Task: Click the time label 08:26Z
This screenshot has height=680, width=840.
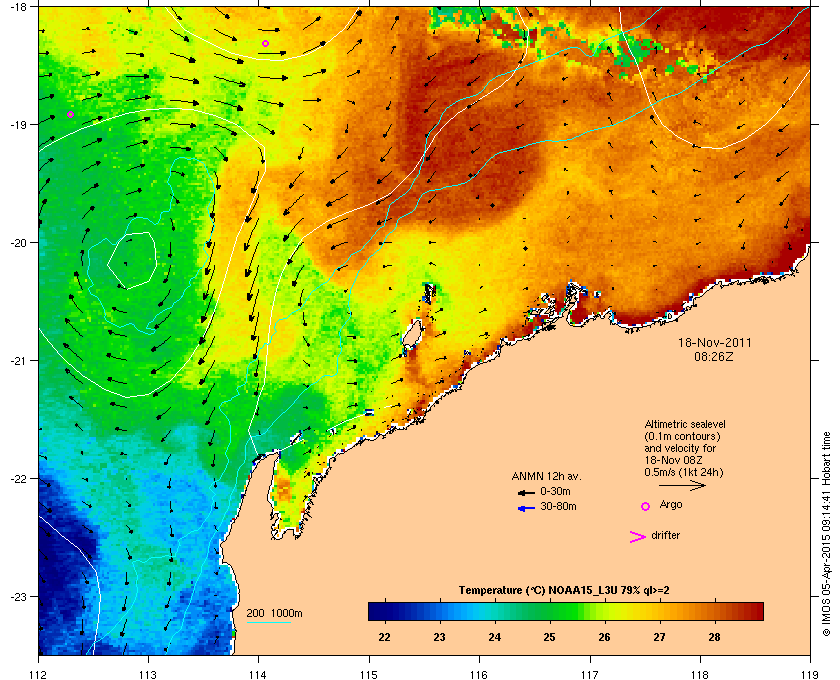Action: 714,356
